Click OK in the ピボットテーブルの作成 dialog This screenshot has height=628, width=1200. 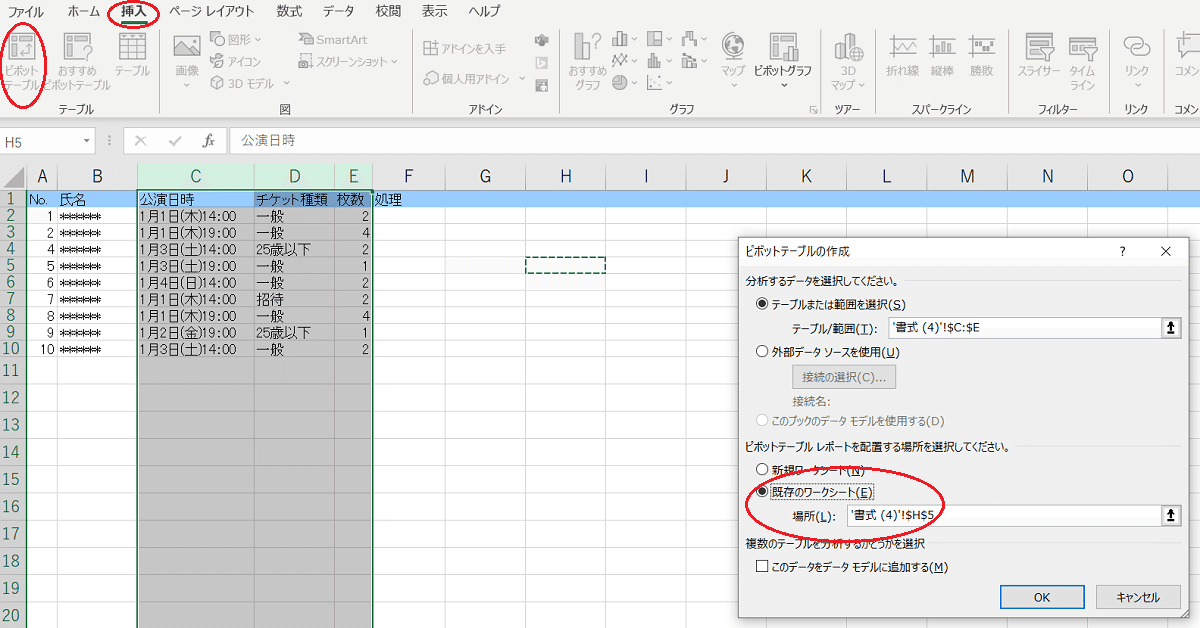(1042, 597)
